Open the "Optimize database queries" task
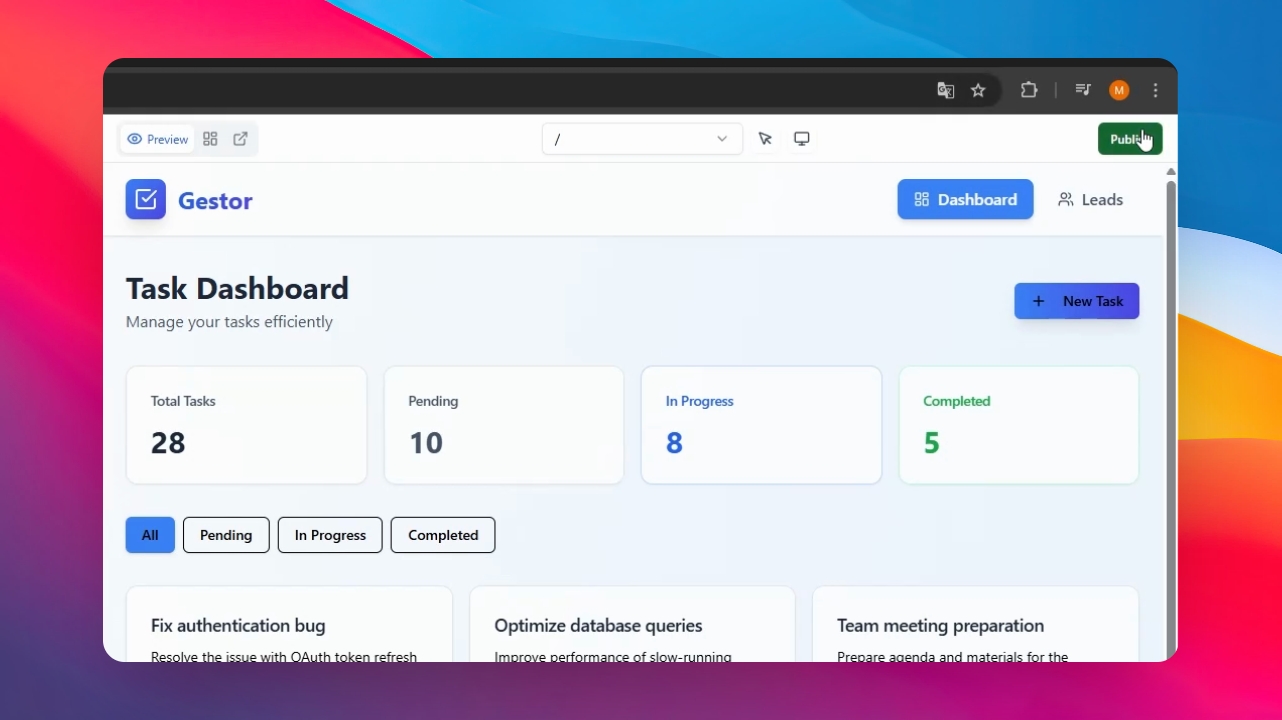 (x=632, y=625)
